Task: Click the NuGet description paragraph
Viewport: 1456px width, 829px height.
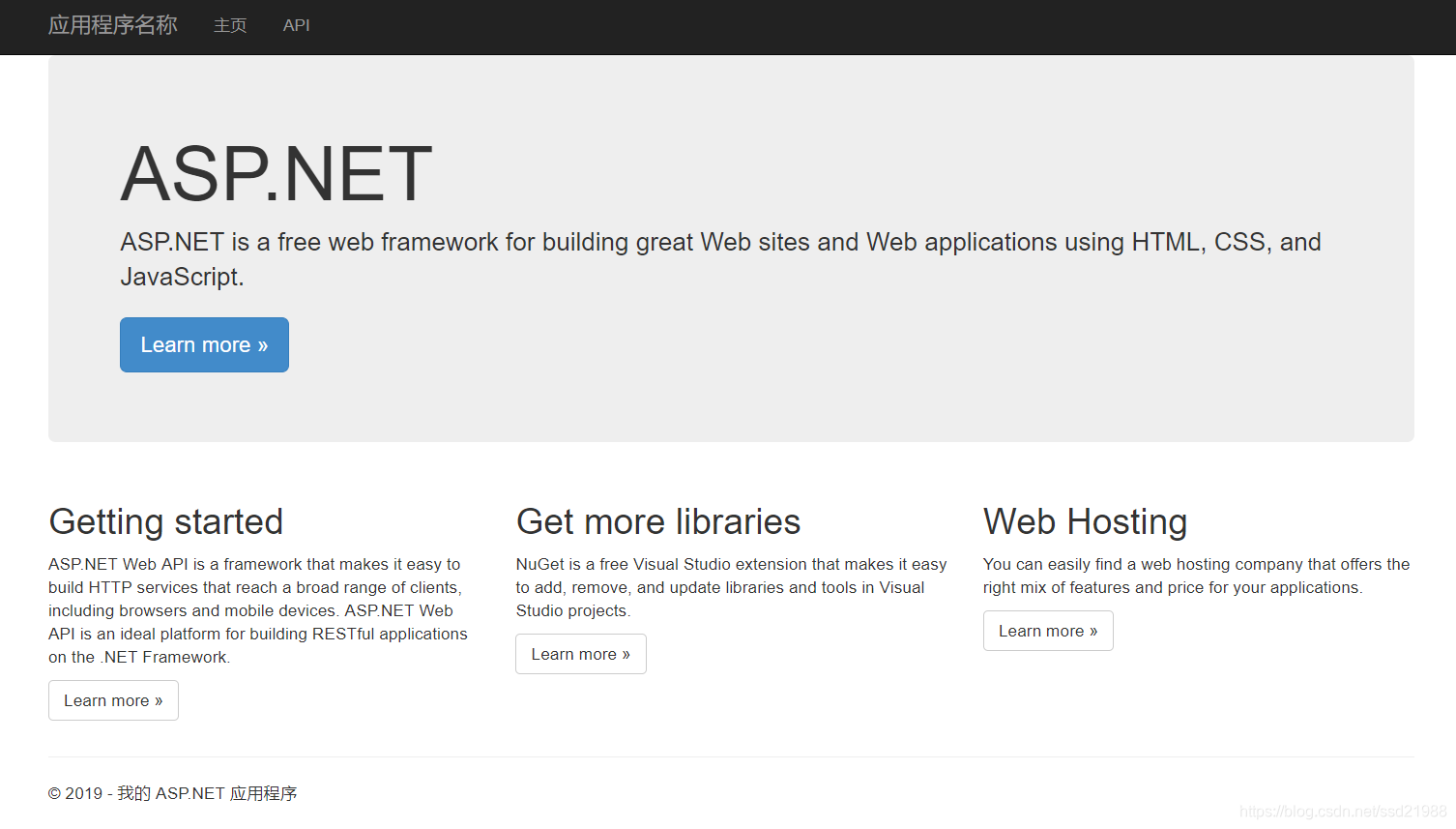Action: pos(731,587)
